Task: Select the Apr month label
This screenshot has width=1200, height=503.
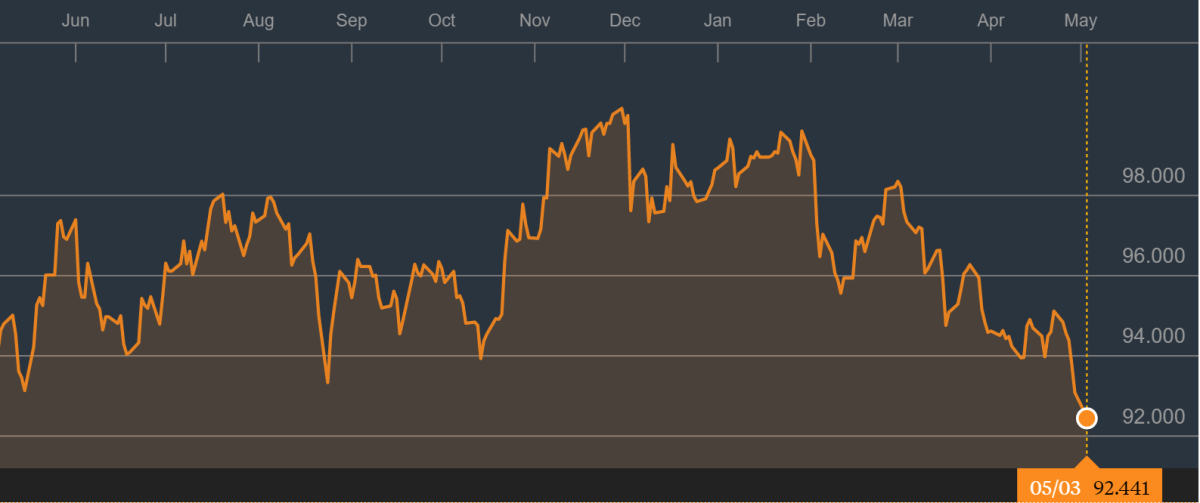Action: click(x=991, y=21)
